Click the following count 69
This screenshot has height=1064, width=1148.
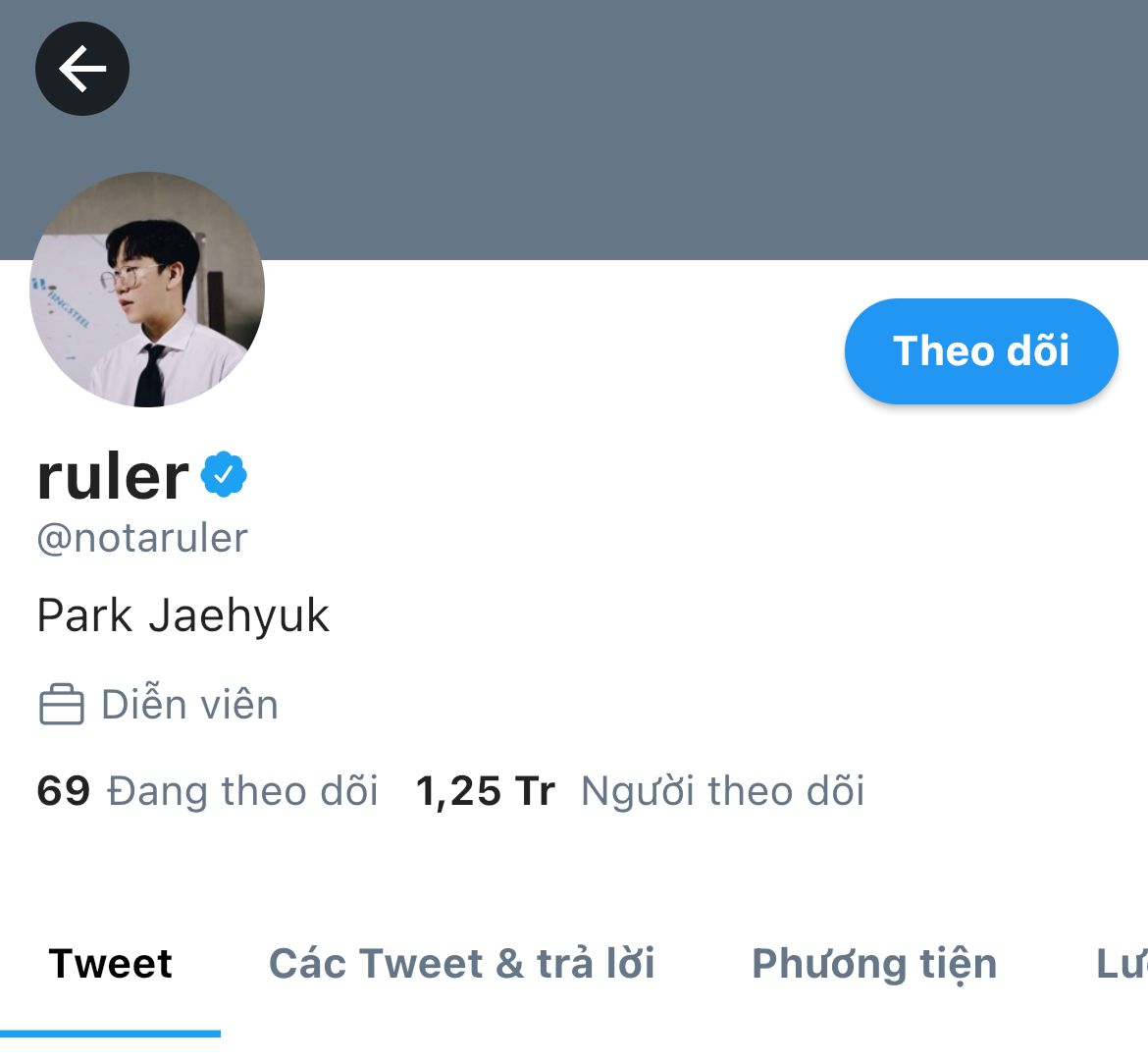coord(63,791)
